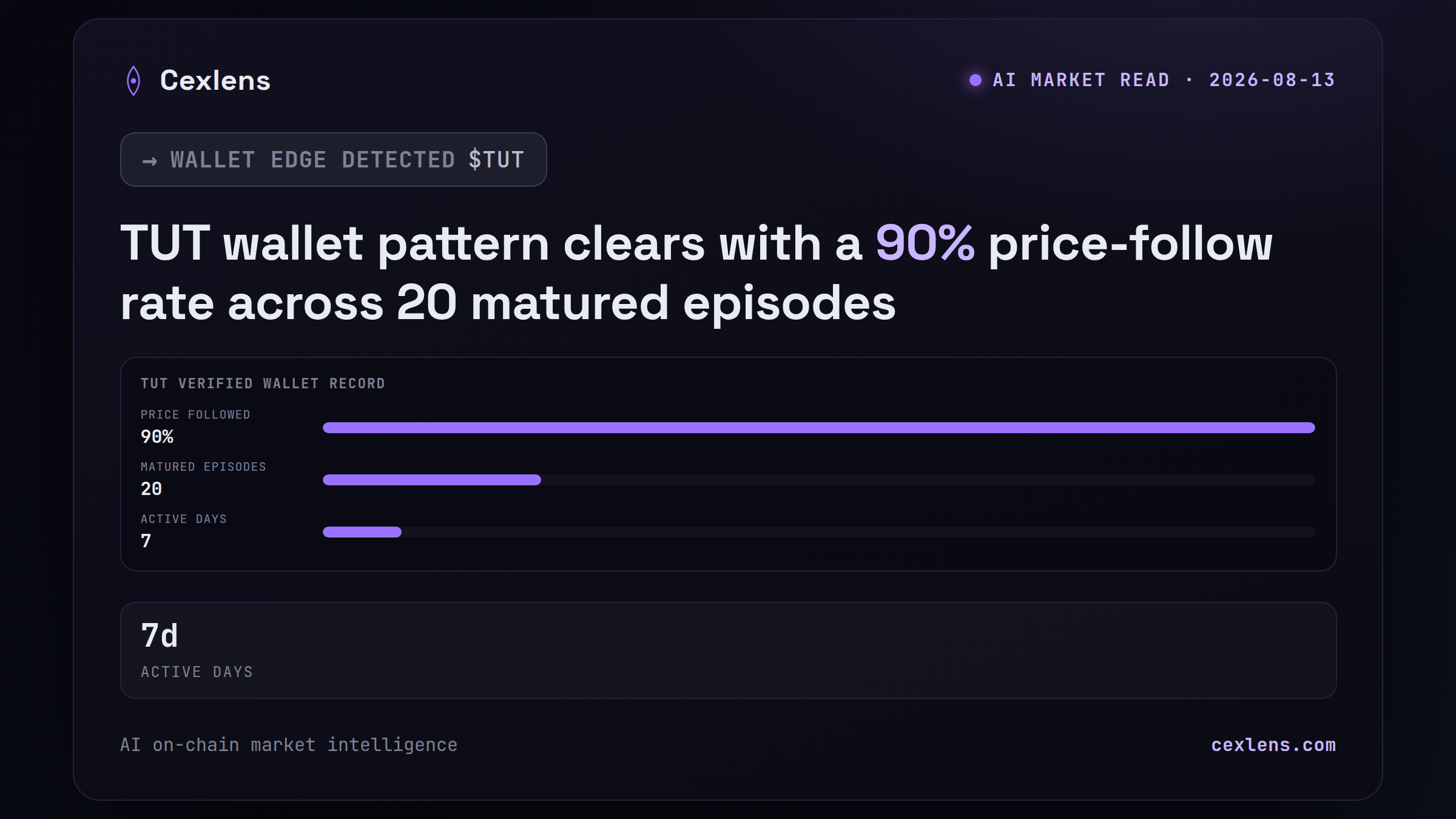
Task: Click the highlighted 90% in the headline
Action: 925,243
